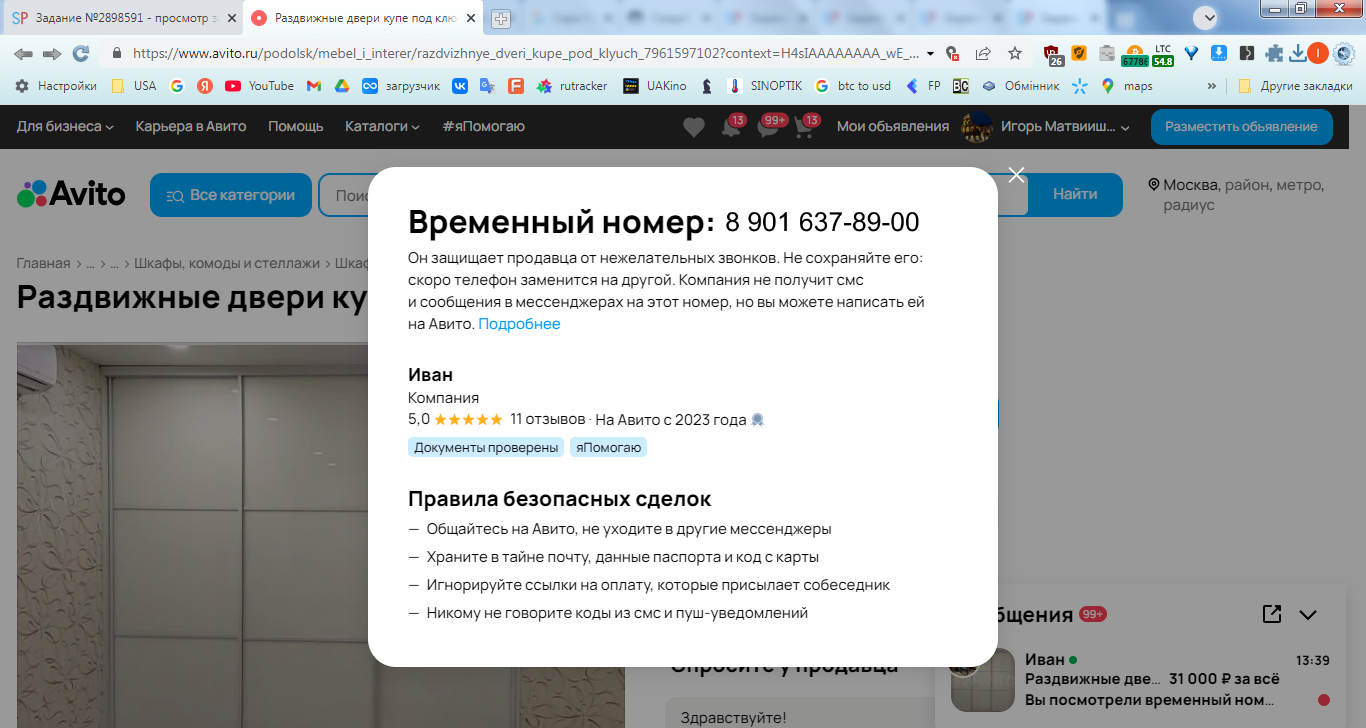Image resolution: width=1366 pixels, height=728 pixels.
Task: Share this page from the address bar
Action: [x=983, y=53]
